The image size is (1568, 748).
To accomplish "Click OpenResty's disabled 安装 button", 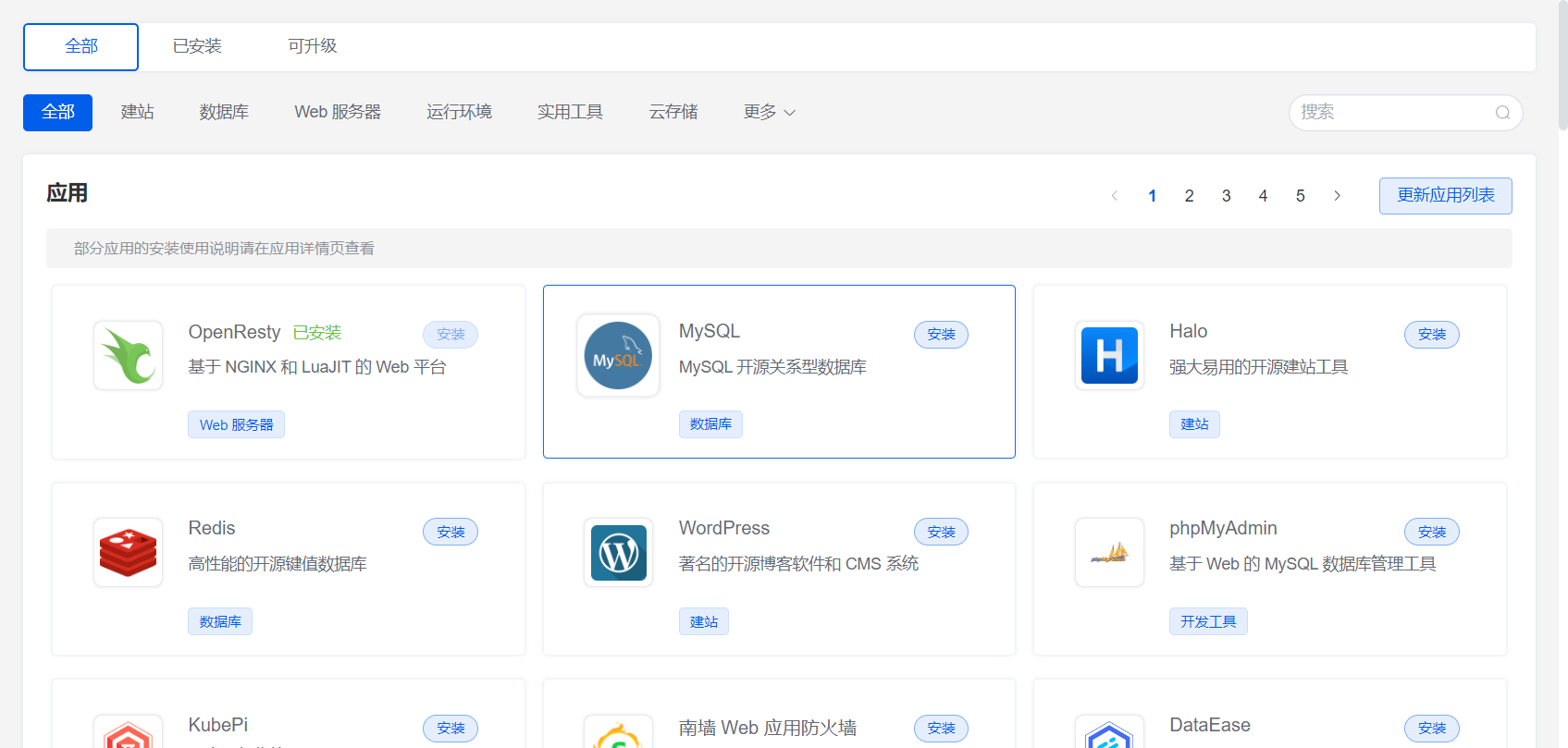I will (451, 335).
